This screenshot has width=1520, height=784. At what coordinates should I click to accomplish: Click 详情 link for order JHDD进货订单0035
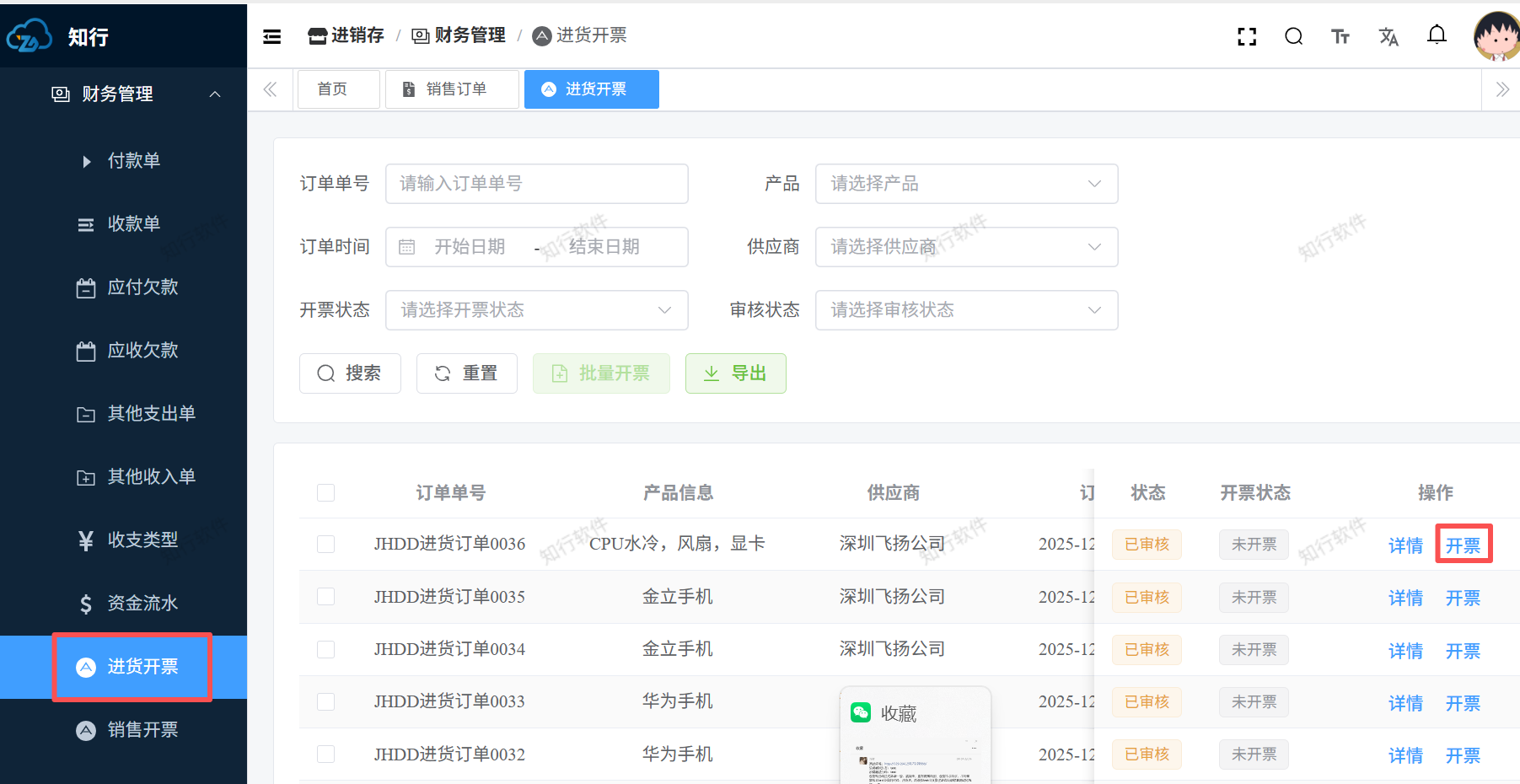pyautogui.click(x=1405, y=599)
